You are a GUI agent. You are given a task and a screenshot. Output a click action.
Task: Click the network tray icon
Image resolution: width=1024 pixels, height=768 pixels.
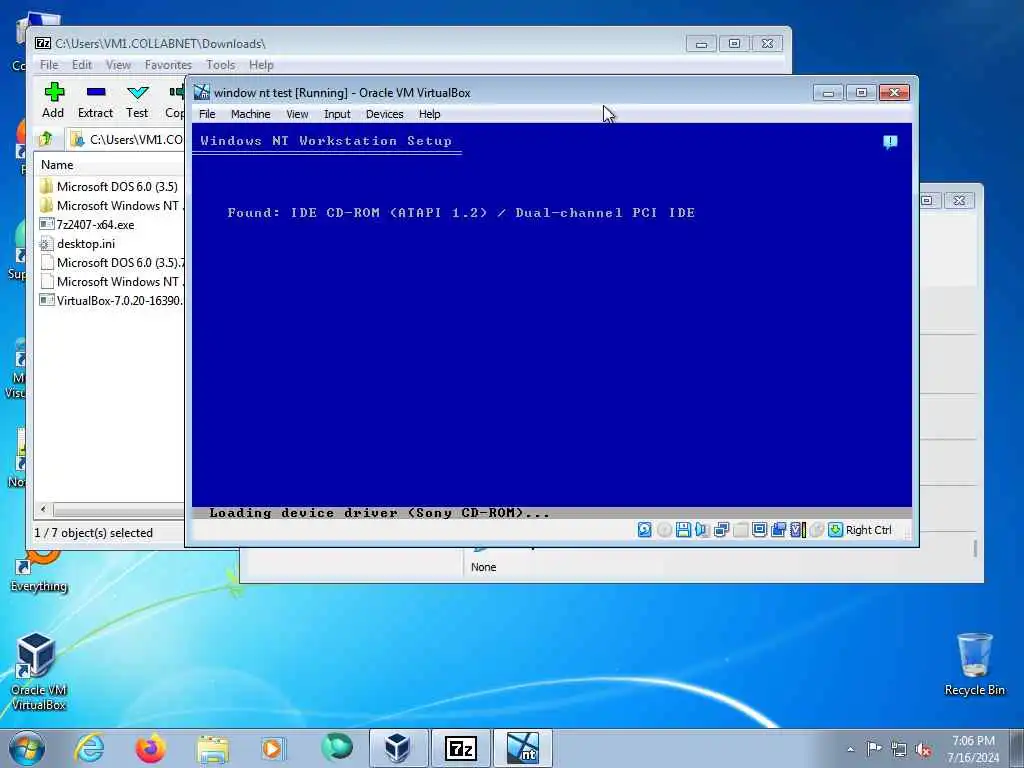pyautogui.click(x=899, y=749)
